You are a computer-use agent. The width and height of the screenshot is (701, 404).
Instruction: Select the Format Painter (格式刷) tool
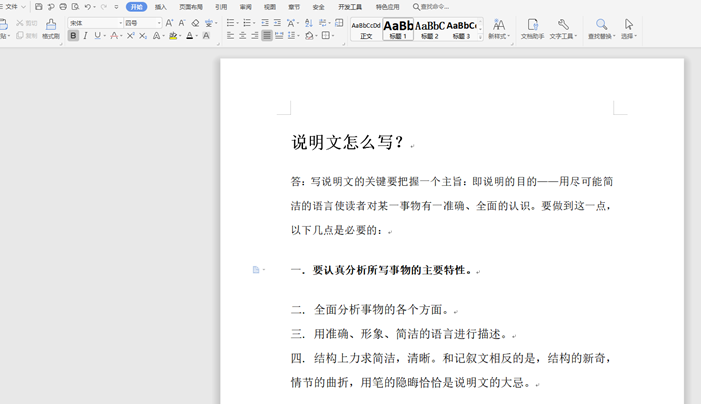coord(51,29)
